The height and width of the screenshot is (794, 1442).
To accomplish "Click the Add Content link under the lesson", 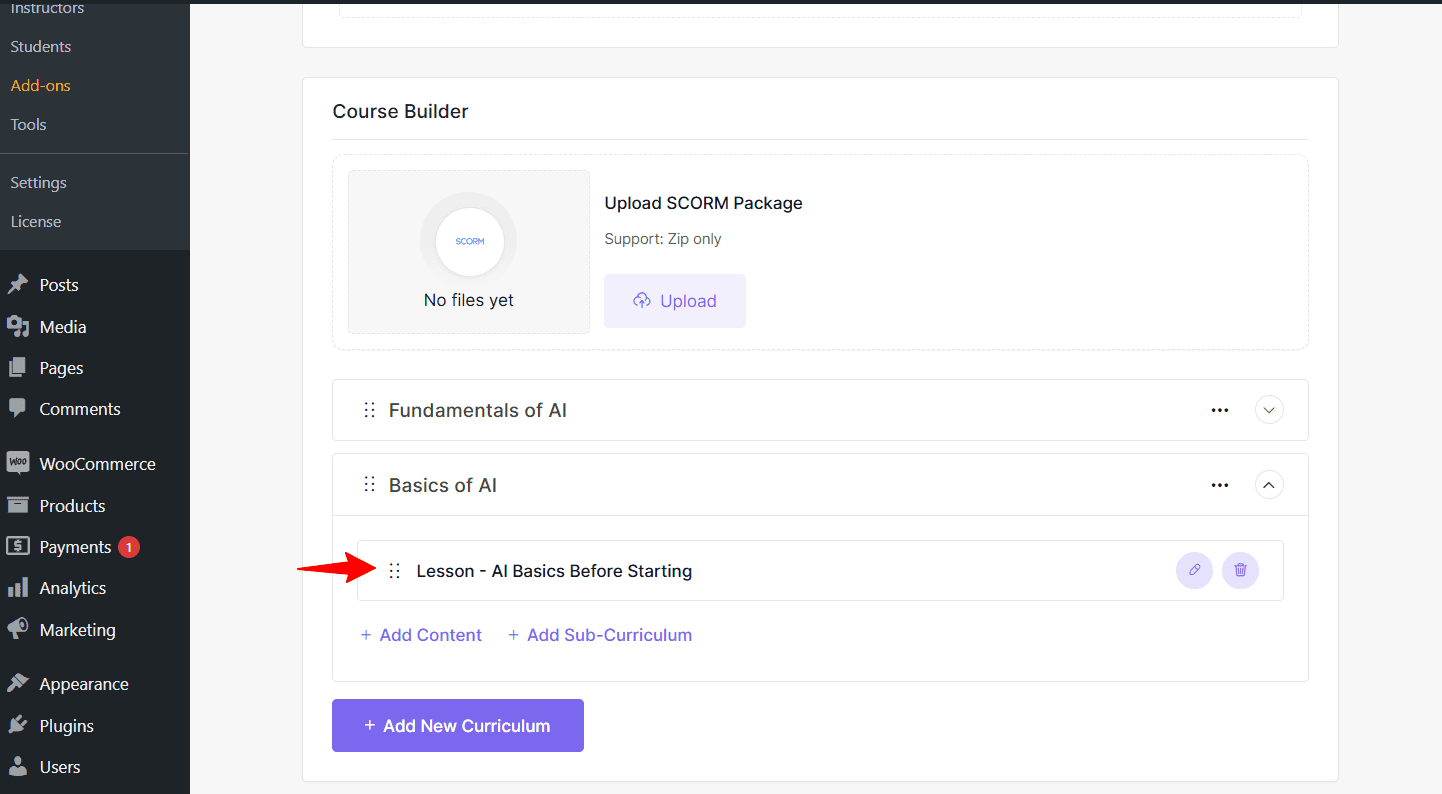I will (x=421, y=635).
